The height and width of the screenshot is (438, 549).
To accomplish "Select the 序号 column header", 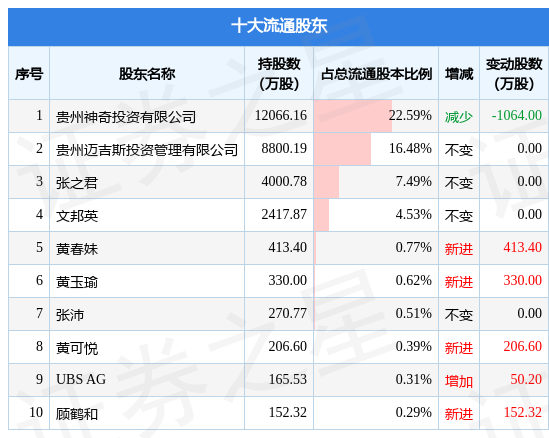I will tap(29, 74).
